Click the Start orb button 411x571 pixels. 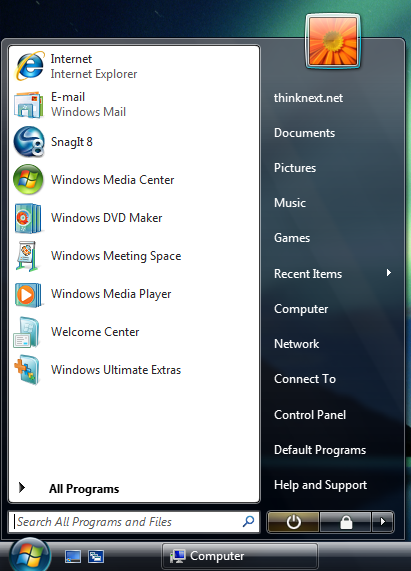30,555
